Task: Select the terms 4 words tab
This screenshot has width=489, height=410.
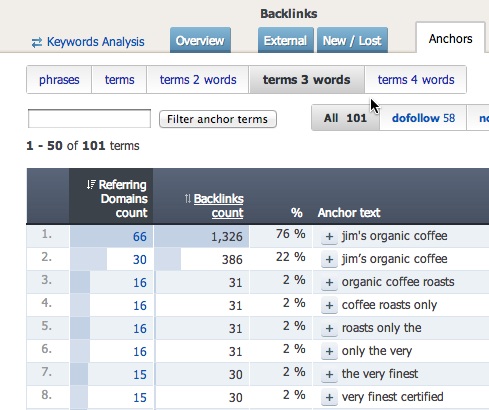Action: [x=416, y=80]
